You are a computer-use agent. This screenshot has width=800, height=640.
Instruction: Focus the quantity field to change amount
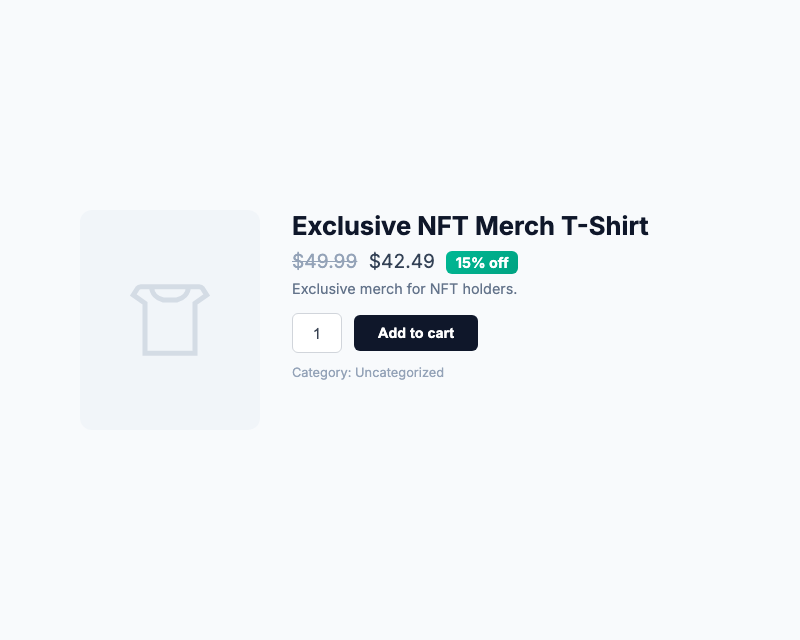click(x=317, y=332)
